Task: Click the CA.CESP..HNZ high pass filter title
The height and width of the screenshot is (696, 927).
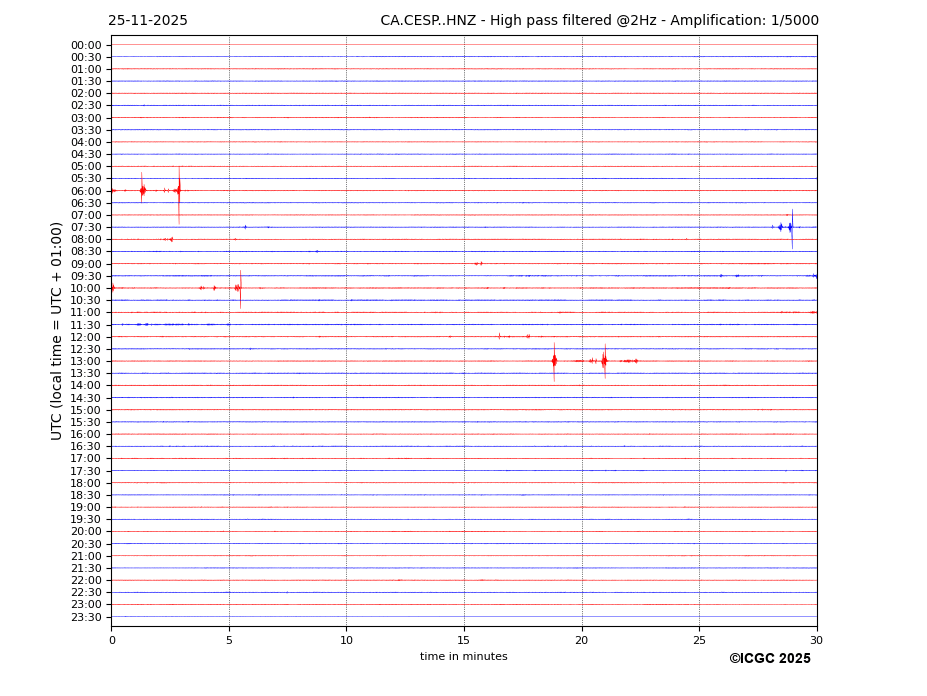Action: (x=599, y=21)
